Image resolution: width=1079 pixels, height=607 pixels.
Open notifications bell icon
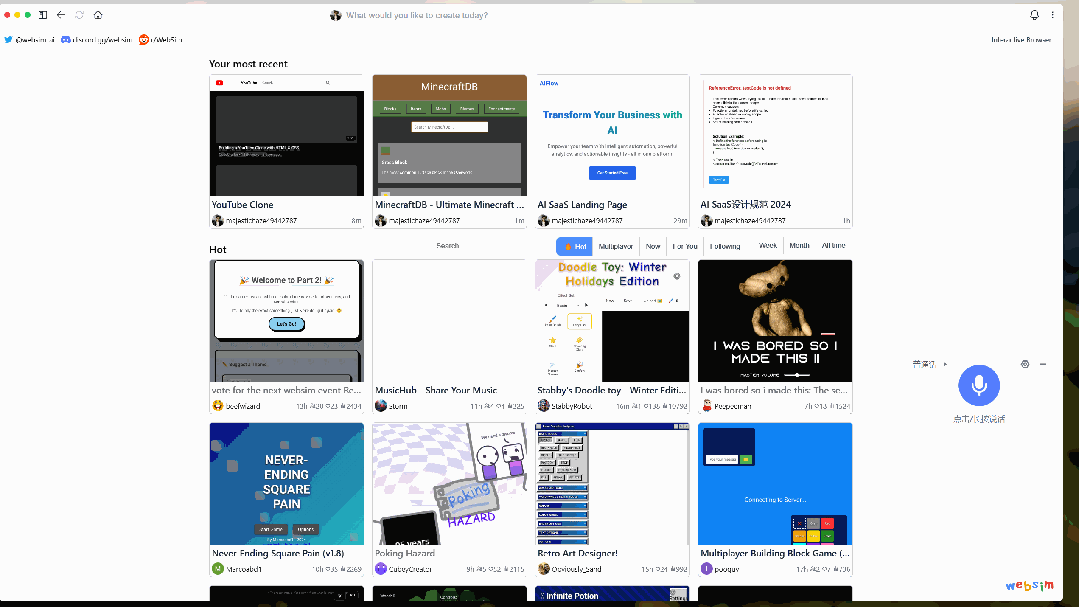(x=1034, y=15)
